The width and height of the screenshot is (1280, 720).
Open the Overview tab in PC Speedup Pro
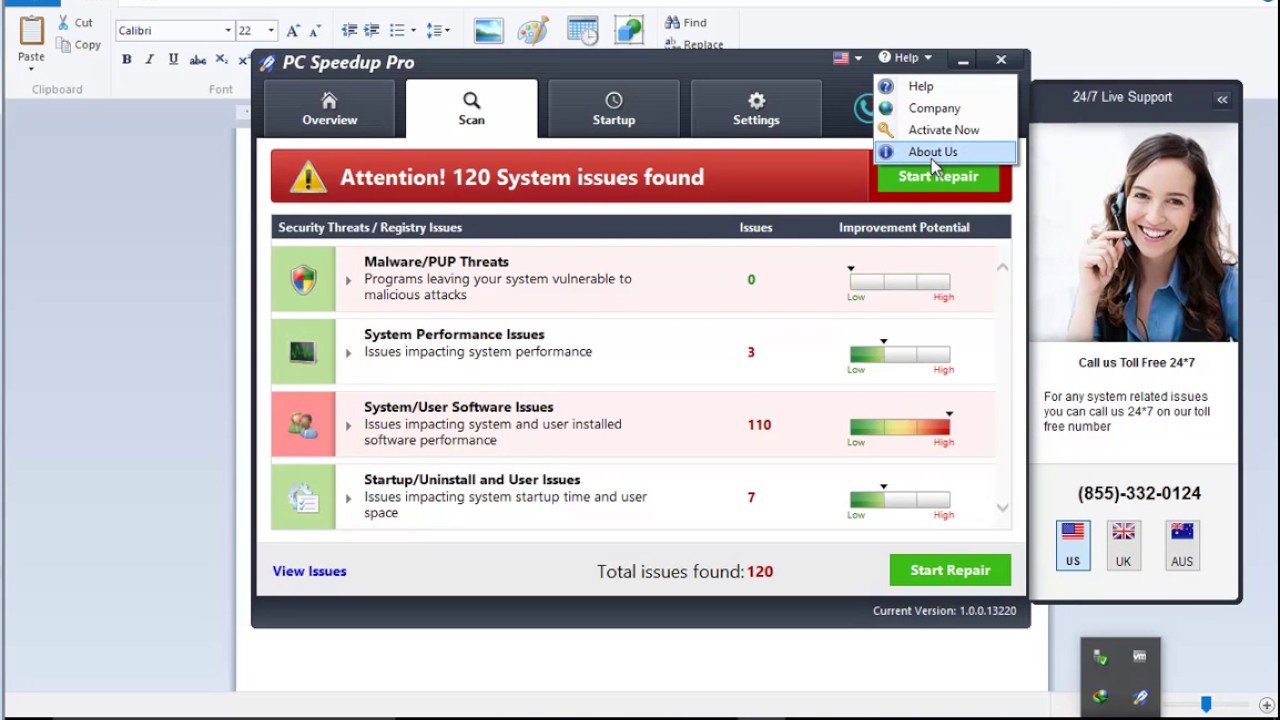tap(329, 108)
